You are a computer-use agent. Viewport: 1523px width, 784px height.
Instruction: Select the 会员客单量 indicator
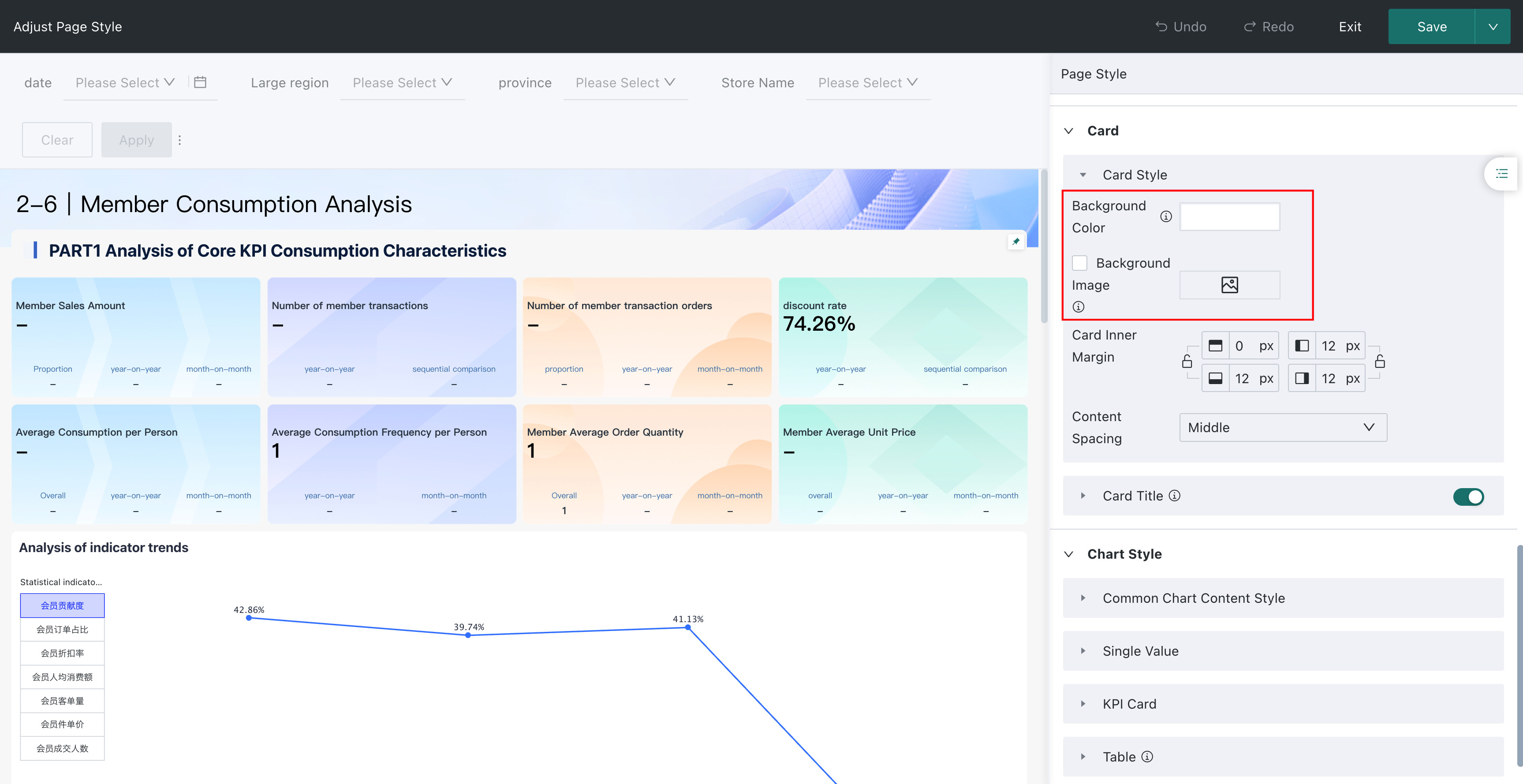[x=62, y=701]
